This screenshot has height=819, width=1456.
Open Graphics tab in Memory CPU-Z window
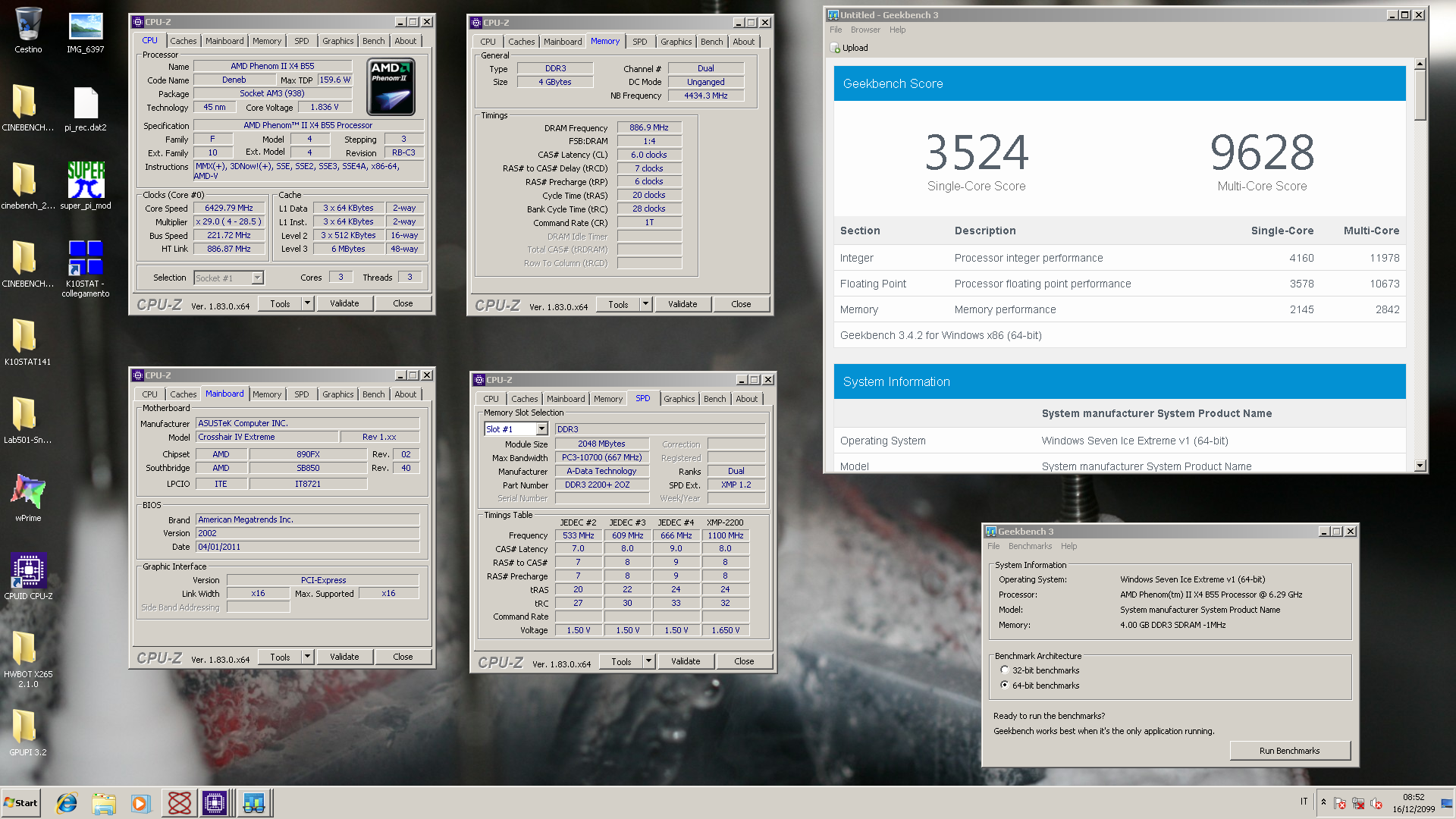pyautogui.click(x=676, y=42)
